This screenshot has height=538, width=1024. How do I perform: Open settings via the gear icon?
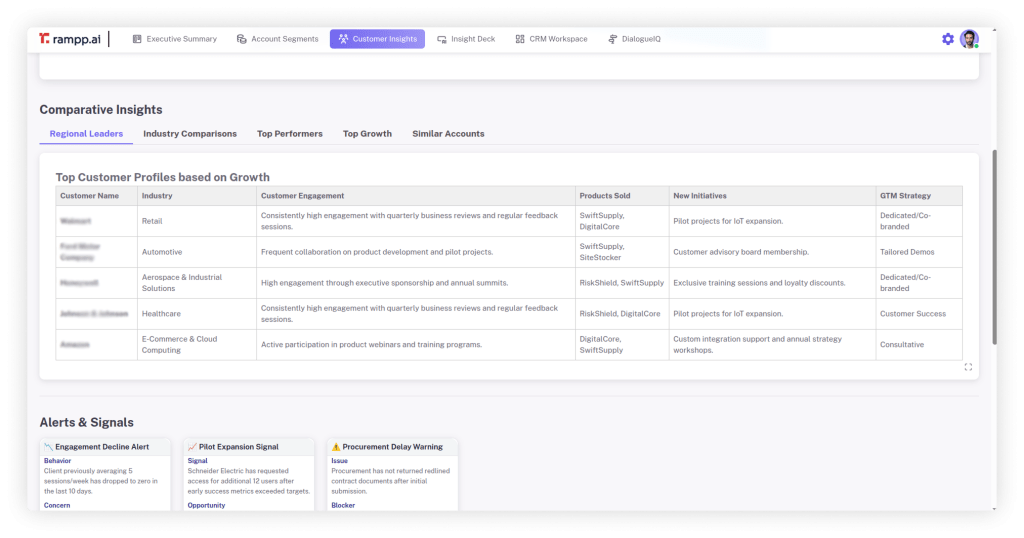point(948,39)
